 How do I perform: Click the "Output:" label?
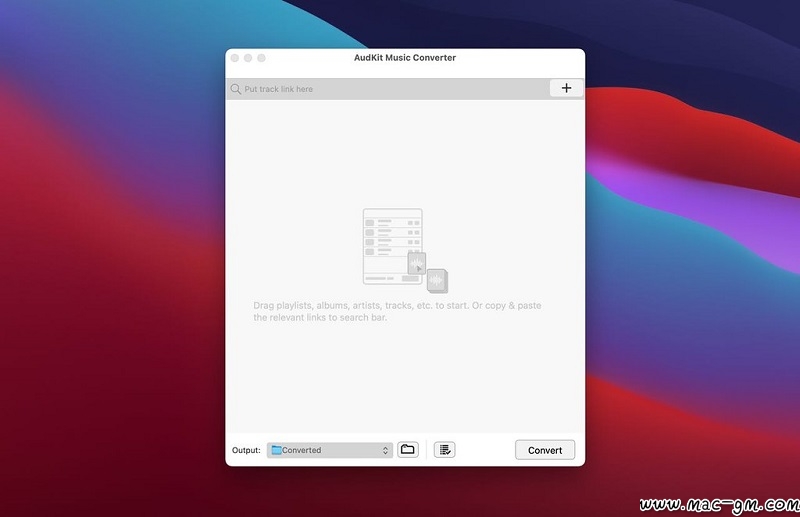[x=246, y=450]
